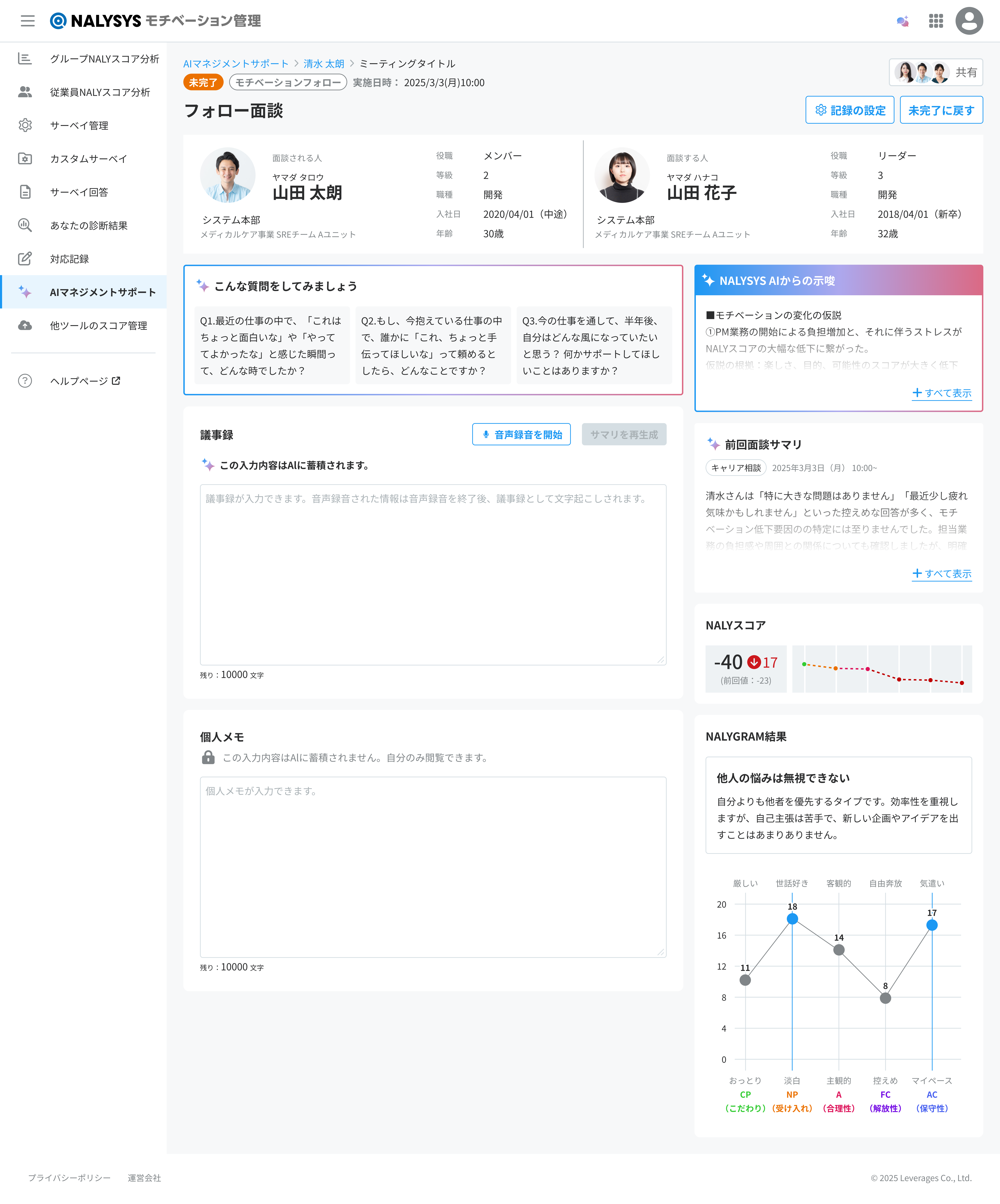Click the モチベーションフォロー tag
This screenshot has width=1000, height=1204.
click(x=288, y=83)
